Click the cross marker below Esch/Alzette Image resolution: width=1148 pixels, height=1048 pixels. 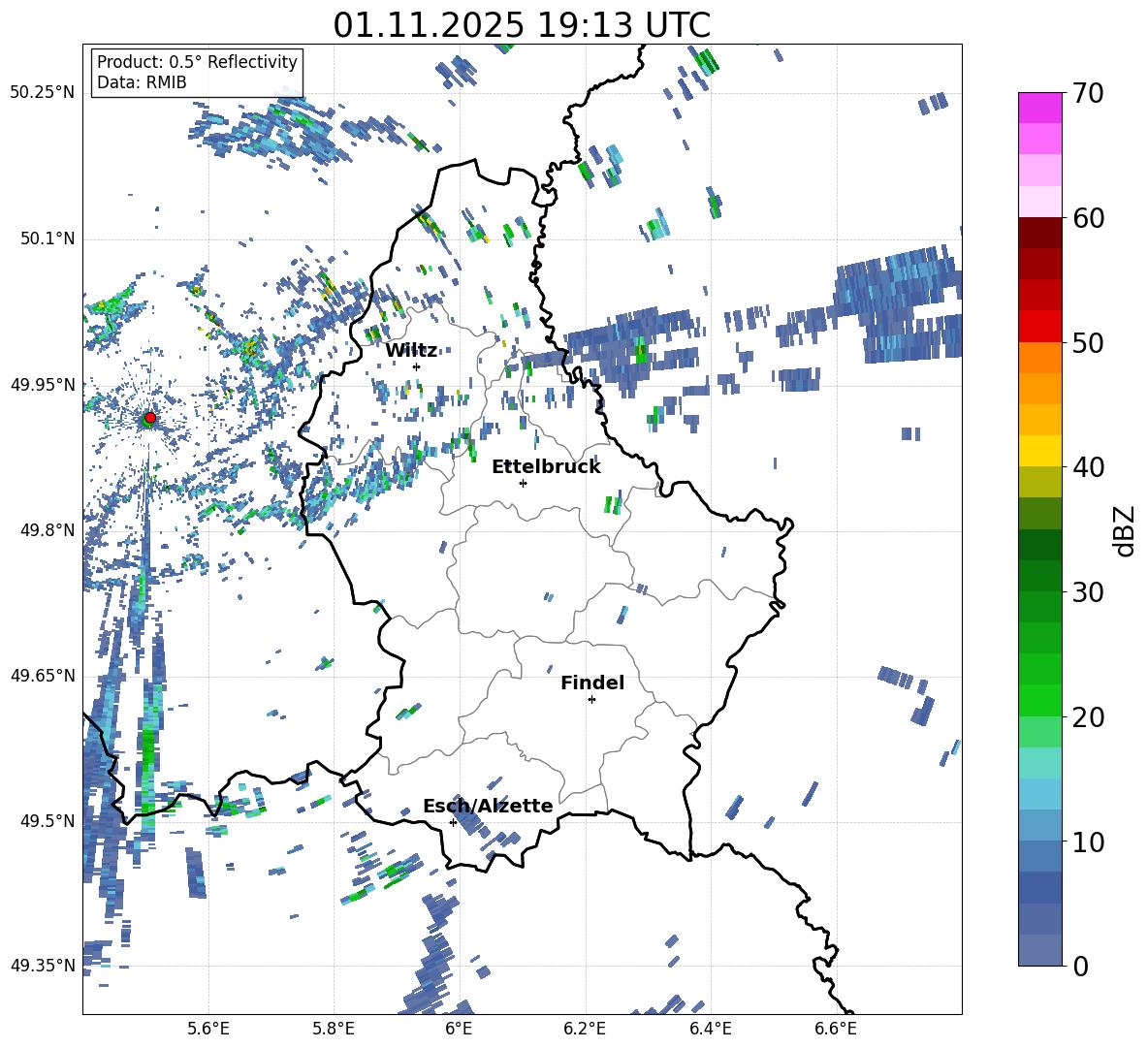pos(453,822)
